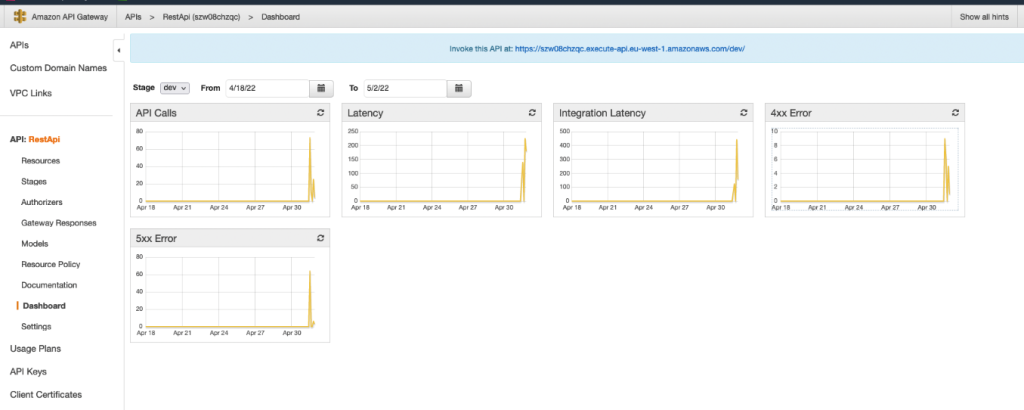Viewport: 1024px width, 410px height.
Task: Open RestApi (szw08chzqc) breadcrumb
Action: (x=201, y=17)
